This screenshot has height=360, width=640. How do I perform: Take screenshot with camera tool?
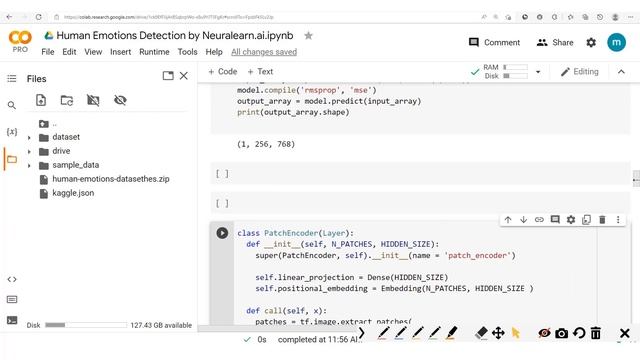pos(561,333)
